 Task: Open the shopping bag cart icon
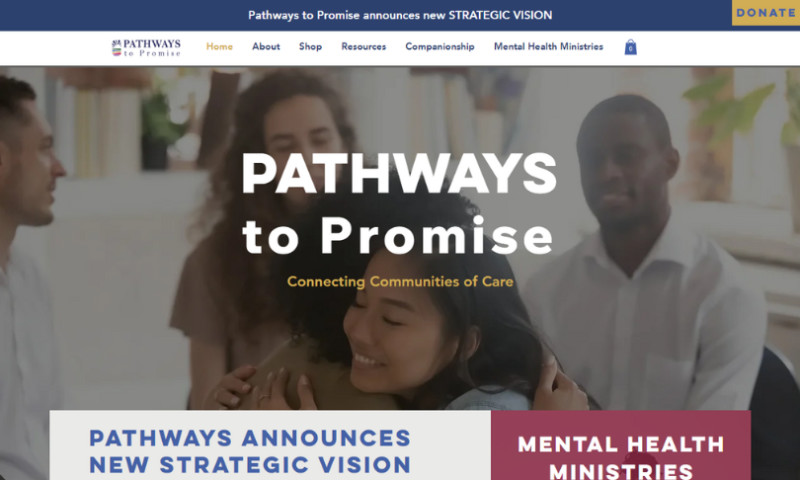[x=631, y=47]
